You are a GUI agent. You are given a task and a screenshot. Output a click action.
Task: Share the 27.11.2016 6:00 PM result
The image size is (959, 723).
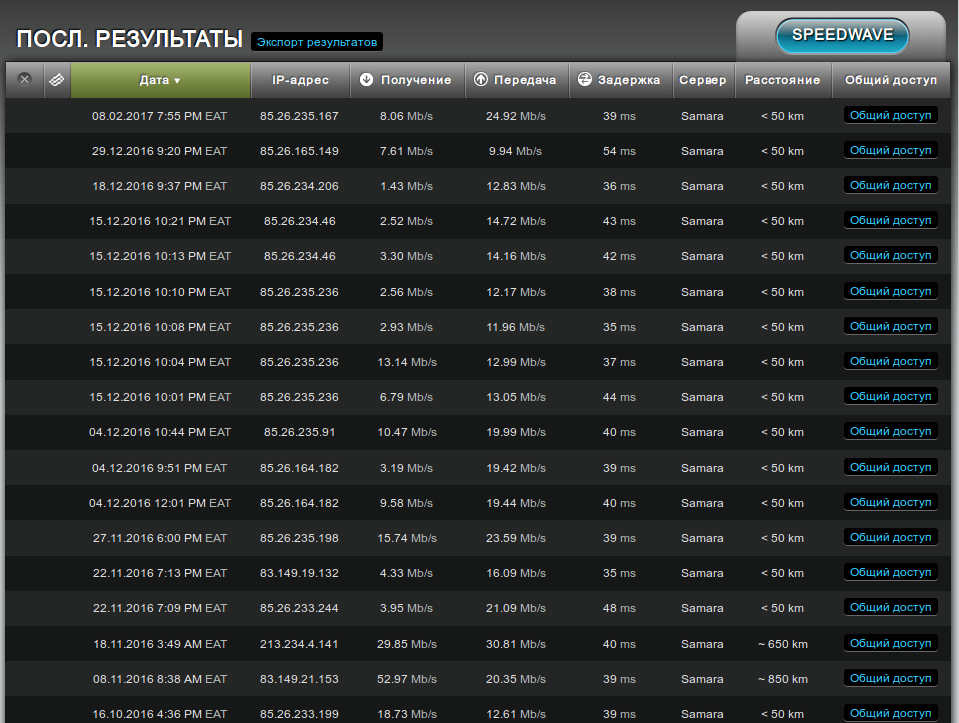(890, 537)
